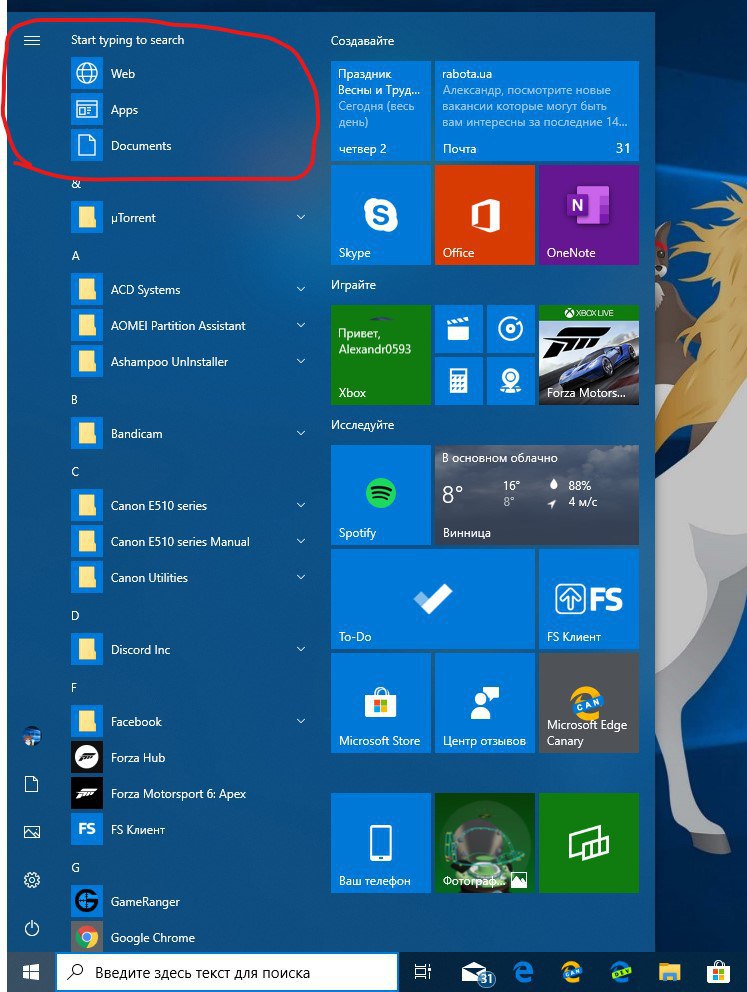
Task: Open the Office tile
Action: (x=485, y=215)
